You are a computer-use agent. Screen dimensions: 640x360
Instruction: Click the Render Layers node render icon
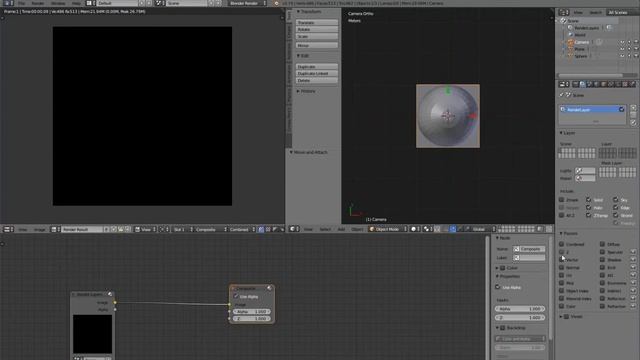[110, 294]
